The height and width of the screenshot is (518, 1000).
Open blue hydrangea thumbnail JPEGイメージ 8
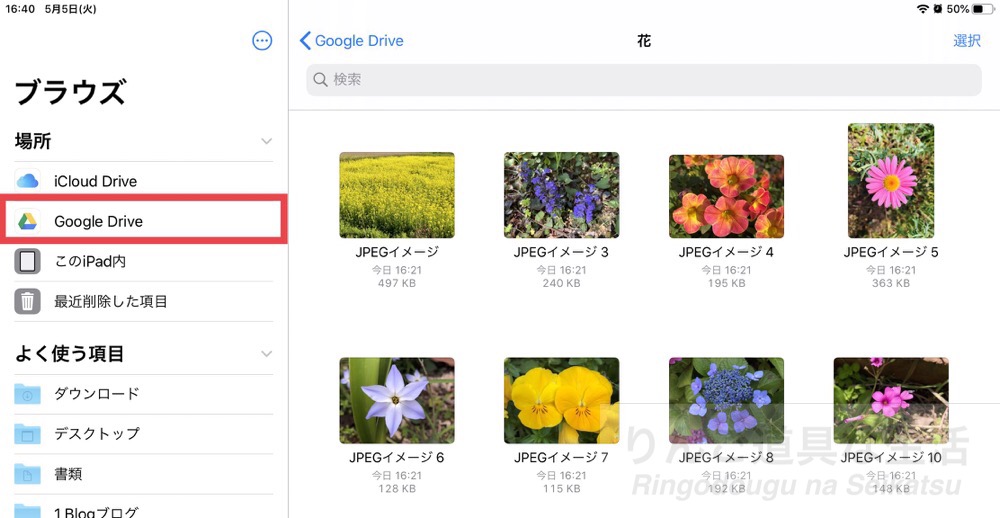726,401
